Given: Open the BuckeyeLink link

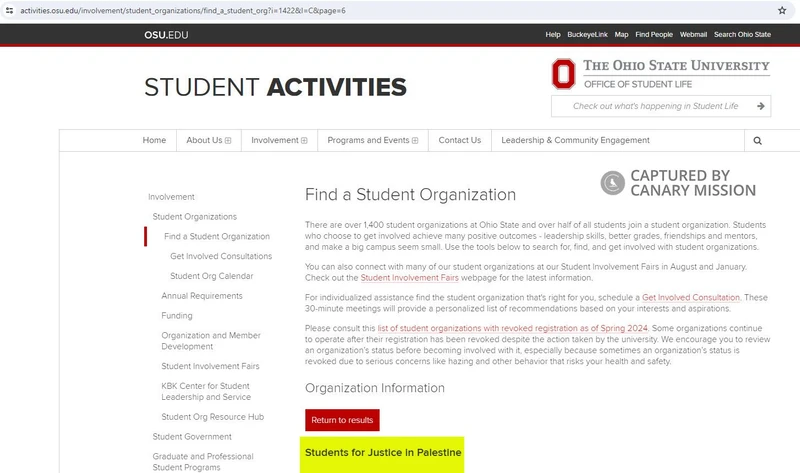Looking at the screenshot, I should coord(587,34).
